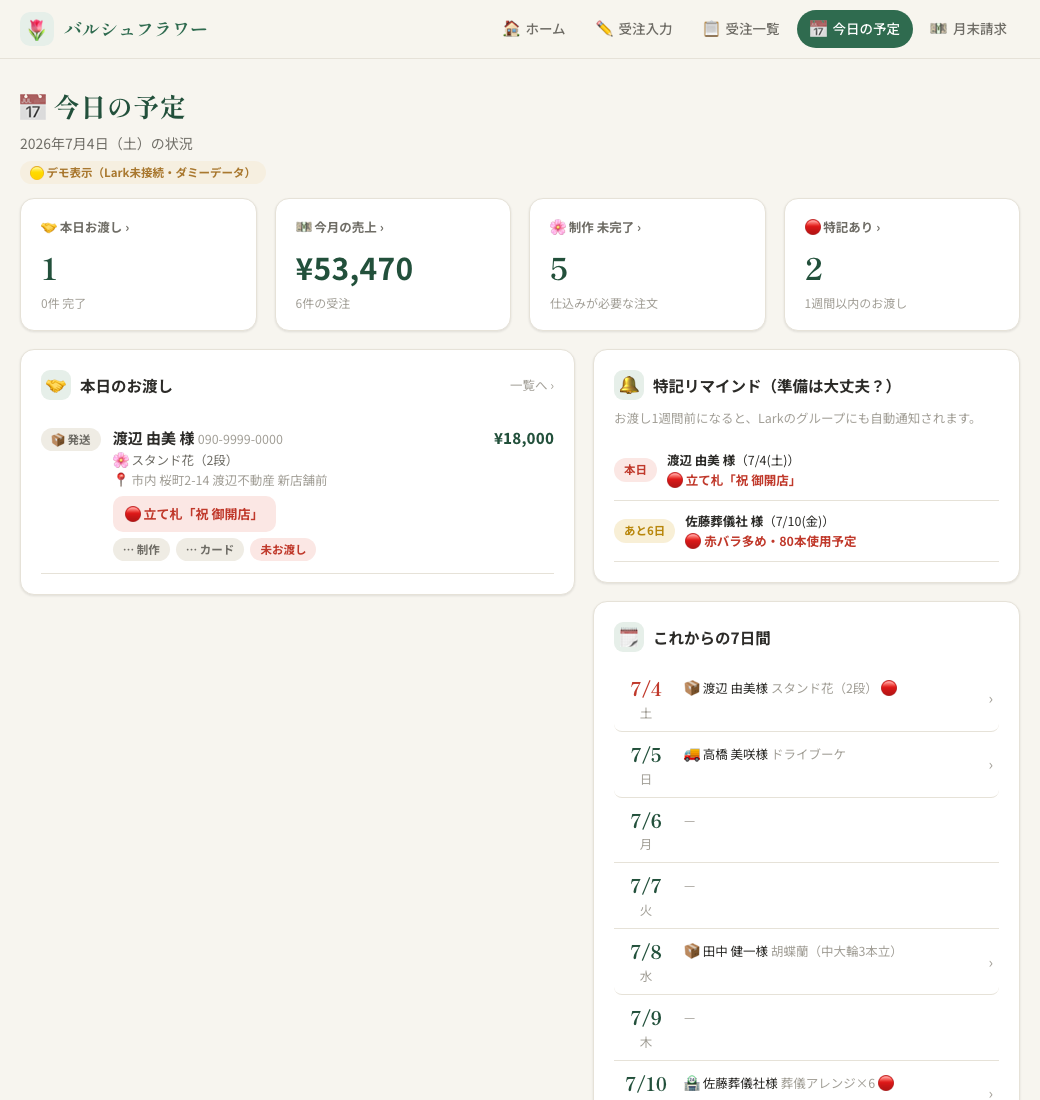1040x1100 pixels.
Task: Expand the 7/4 schedule row chevron
Action: pos(990,699)
